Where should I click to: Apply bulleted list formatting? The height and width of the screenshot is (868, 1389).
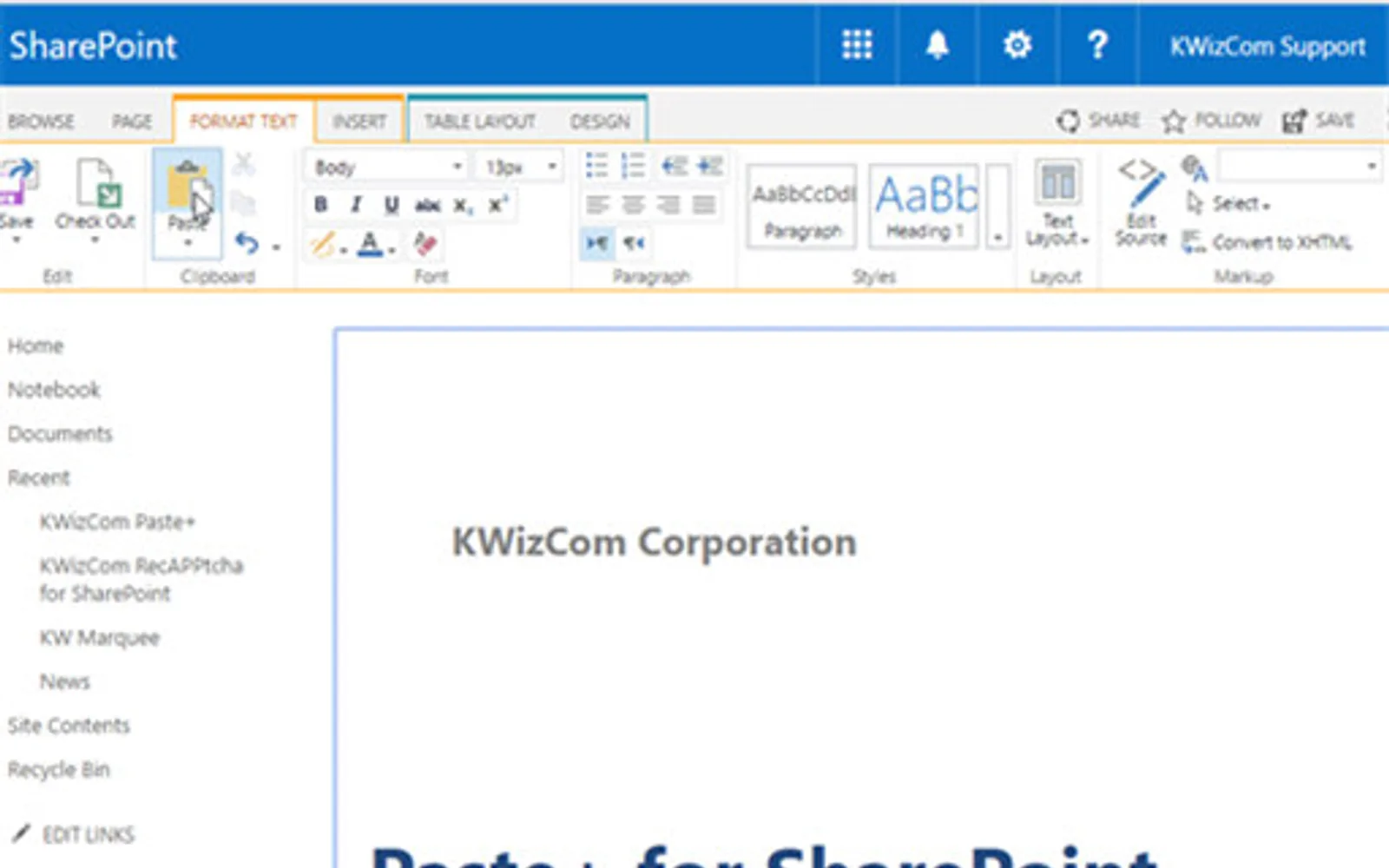[x=596, y=165]
